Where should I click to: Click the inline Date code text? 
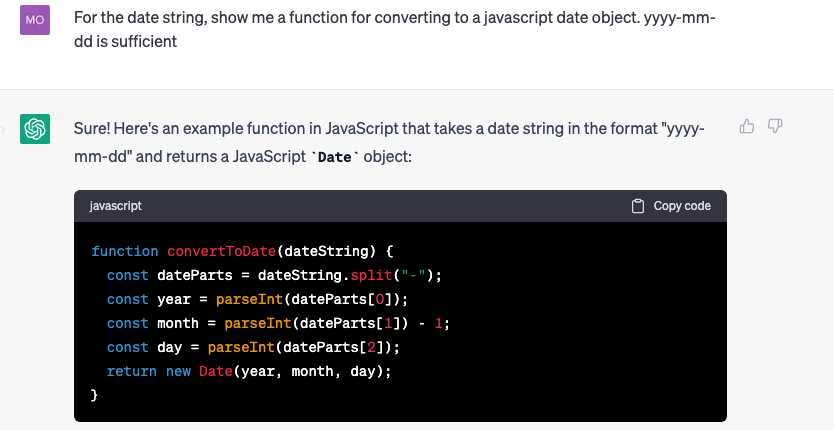tap(335, 157)
